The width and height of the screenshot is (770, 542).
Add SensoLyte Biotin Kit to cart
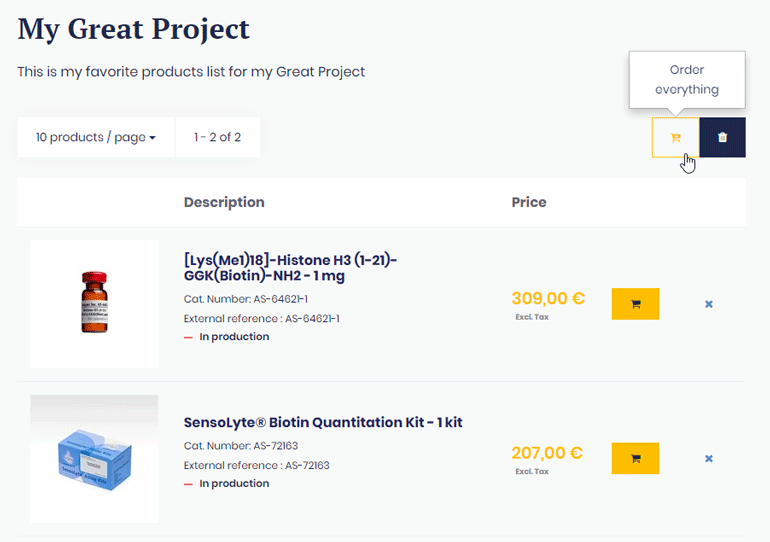(635, 458)
